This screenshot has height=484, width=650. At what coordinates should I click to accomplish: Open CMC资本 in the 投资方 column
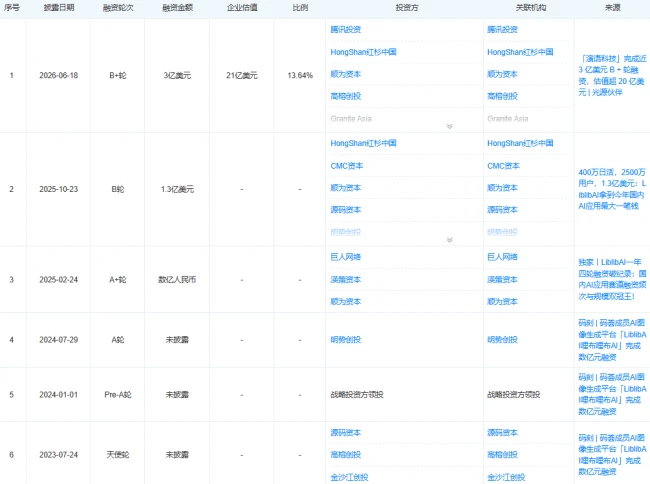point(347,166)
